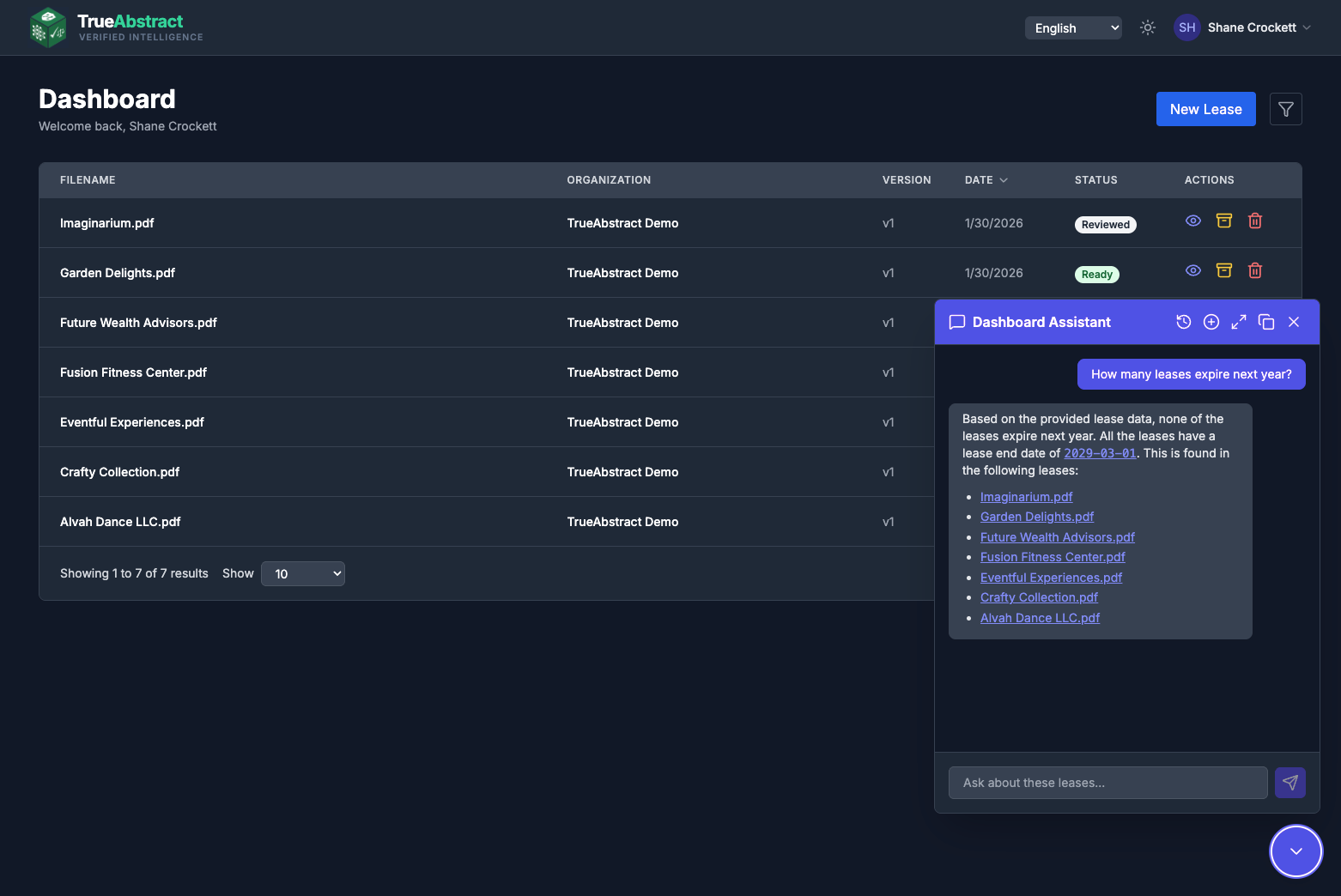1341x896 pixels.
Task: Archive the Imaginarium.pdf lease
Action: click(x=1223, y=221)
